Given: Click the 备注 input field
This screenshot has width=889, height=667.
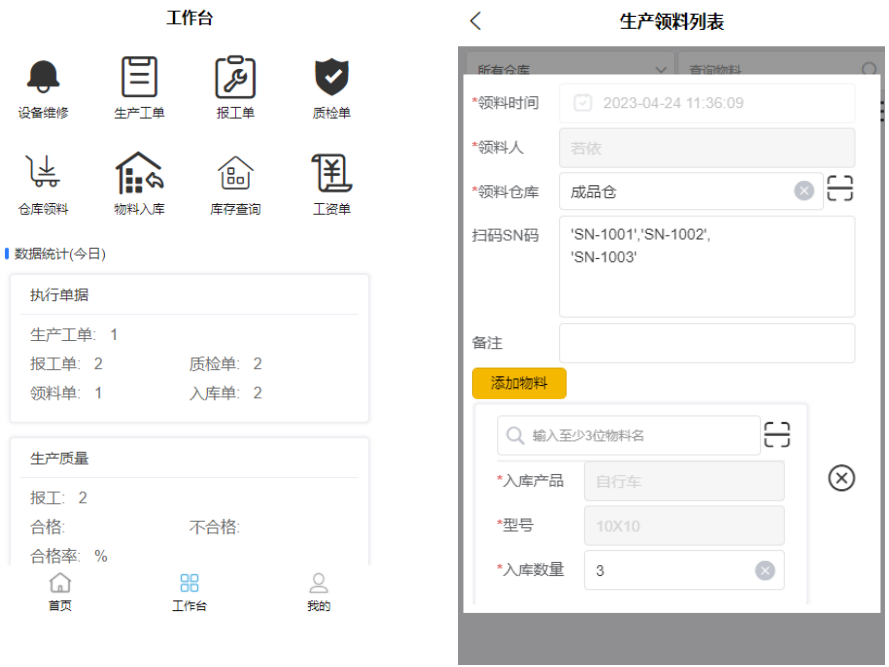Looking at the screenshot, I should click(706, 343).
